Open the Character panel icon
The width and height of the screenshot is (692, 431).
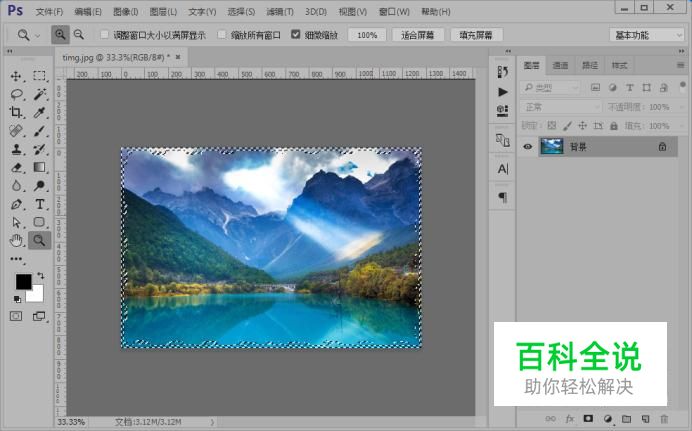[503, 169]
